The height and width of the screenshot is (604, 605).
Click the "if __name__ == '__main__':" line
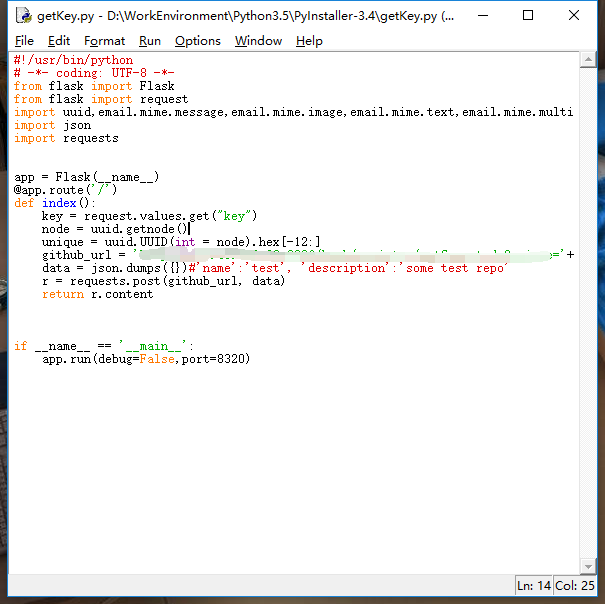103,346
